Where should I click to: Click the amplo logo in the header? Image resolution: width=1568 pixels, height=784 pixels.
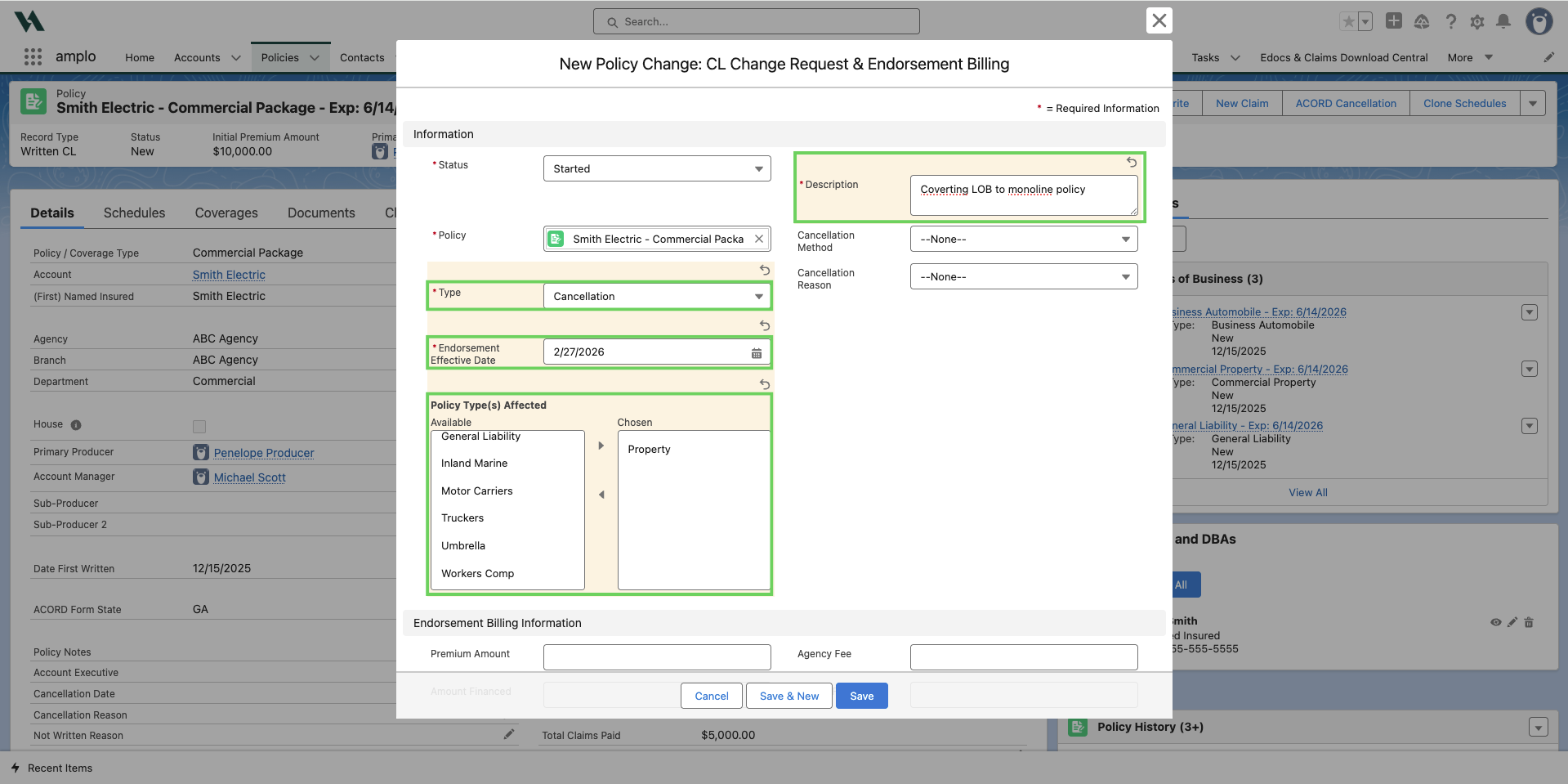pos(29,21)
